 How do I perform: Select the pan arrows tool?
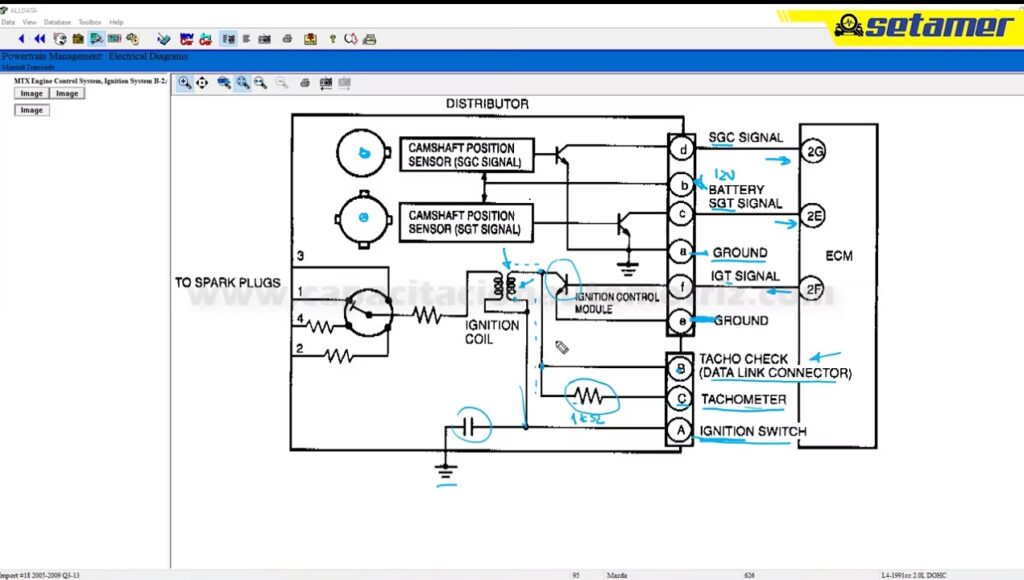tap(203, 83)
